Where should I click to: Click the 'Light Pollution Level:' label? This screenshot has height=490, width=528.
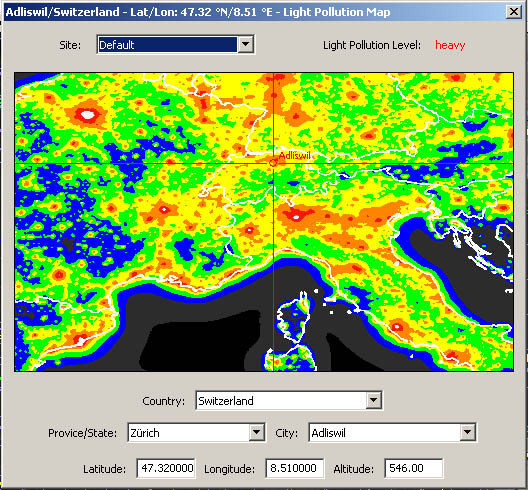click(372, 45)
